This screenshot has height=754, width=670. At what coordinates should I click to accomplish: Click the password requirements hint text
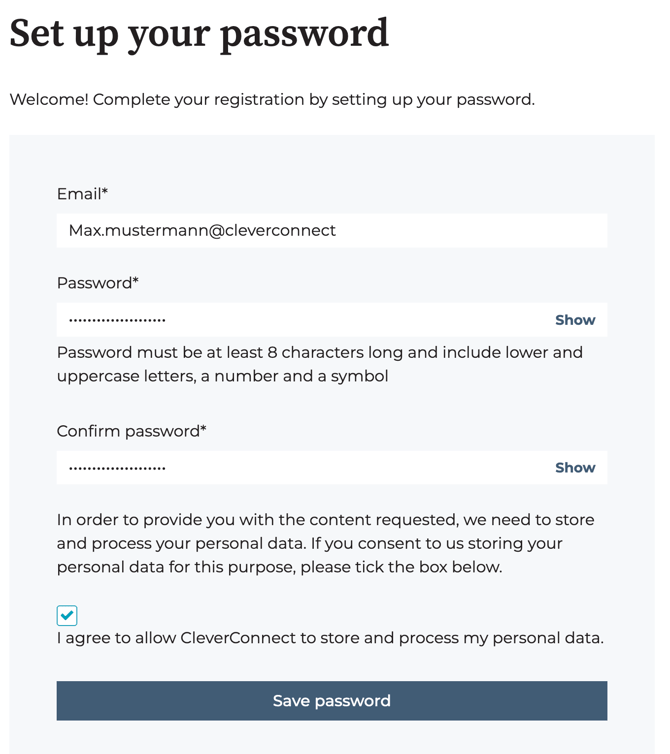pyautogui.click(x=320, y=364)
